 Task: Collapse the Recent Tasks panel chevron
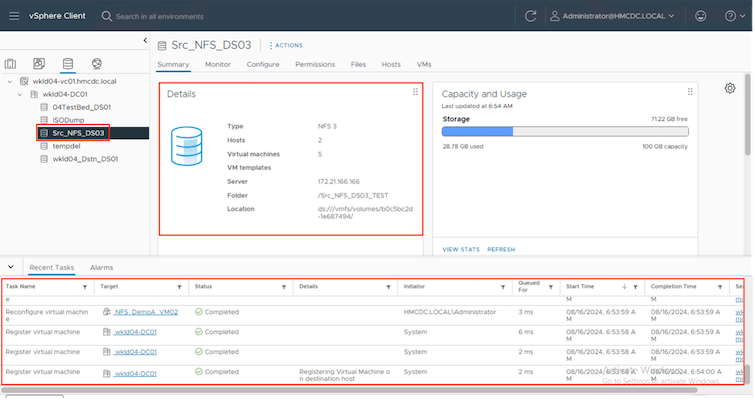click(11, 267)
